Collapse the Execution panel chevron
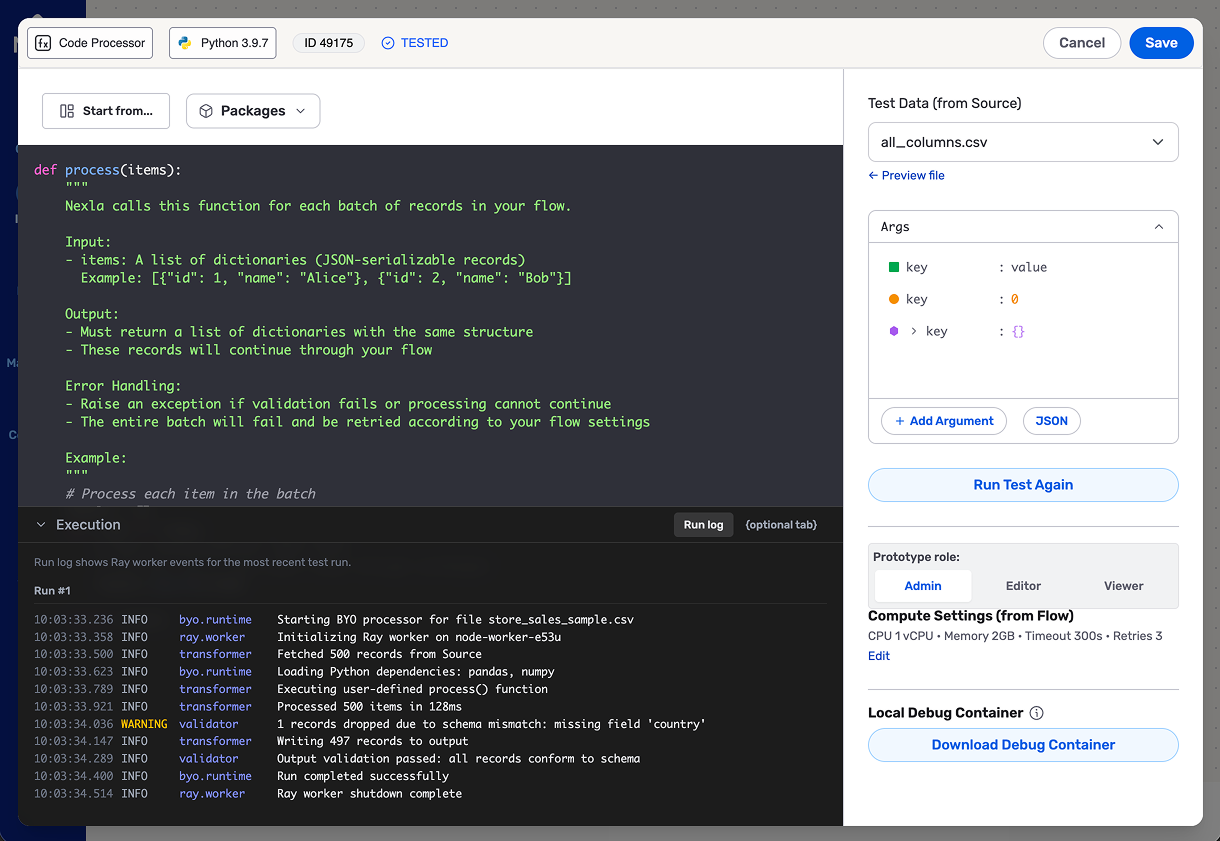The height and width of the screenshot is (841, 1220). [41, 525]
